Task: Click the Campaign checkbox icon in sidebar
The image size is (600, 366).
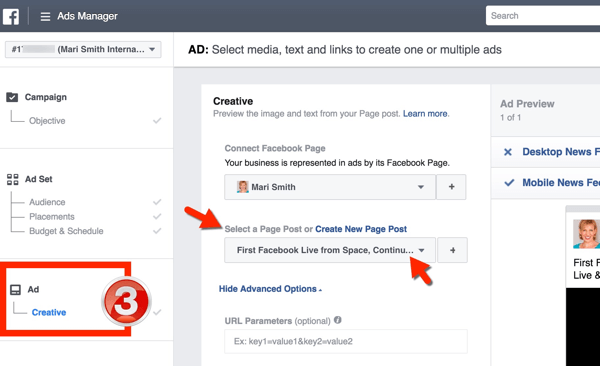Action: (x=12, y=97)
